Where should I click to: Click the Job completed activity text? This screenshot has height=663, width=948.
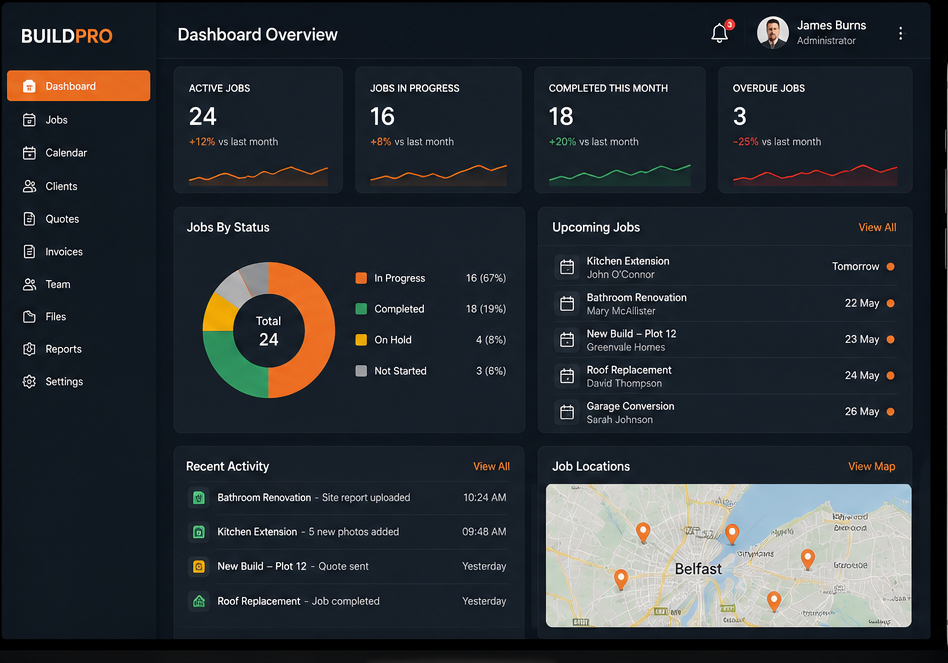(x=346, y=601)
